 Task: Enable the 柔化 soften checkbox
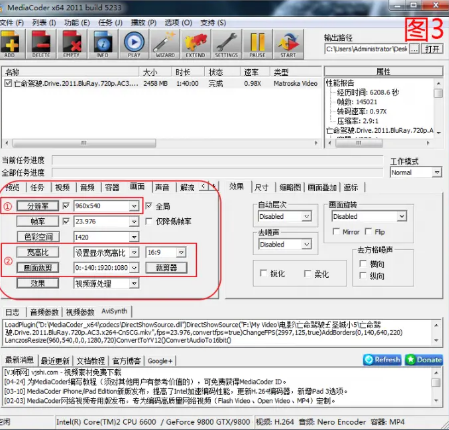(307, 274)
